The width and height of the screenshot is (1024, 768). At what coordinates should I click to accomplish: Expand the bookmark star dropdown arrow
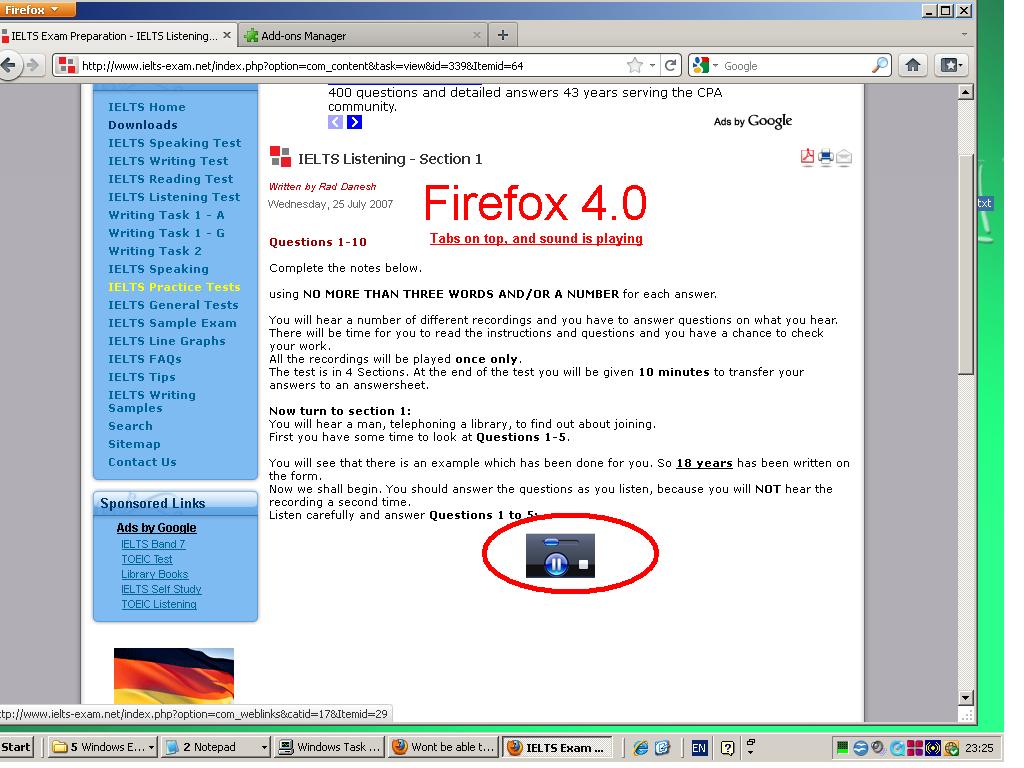pos(652,65)
